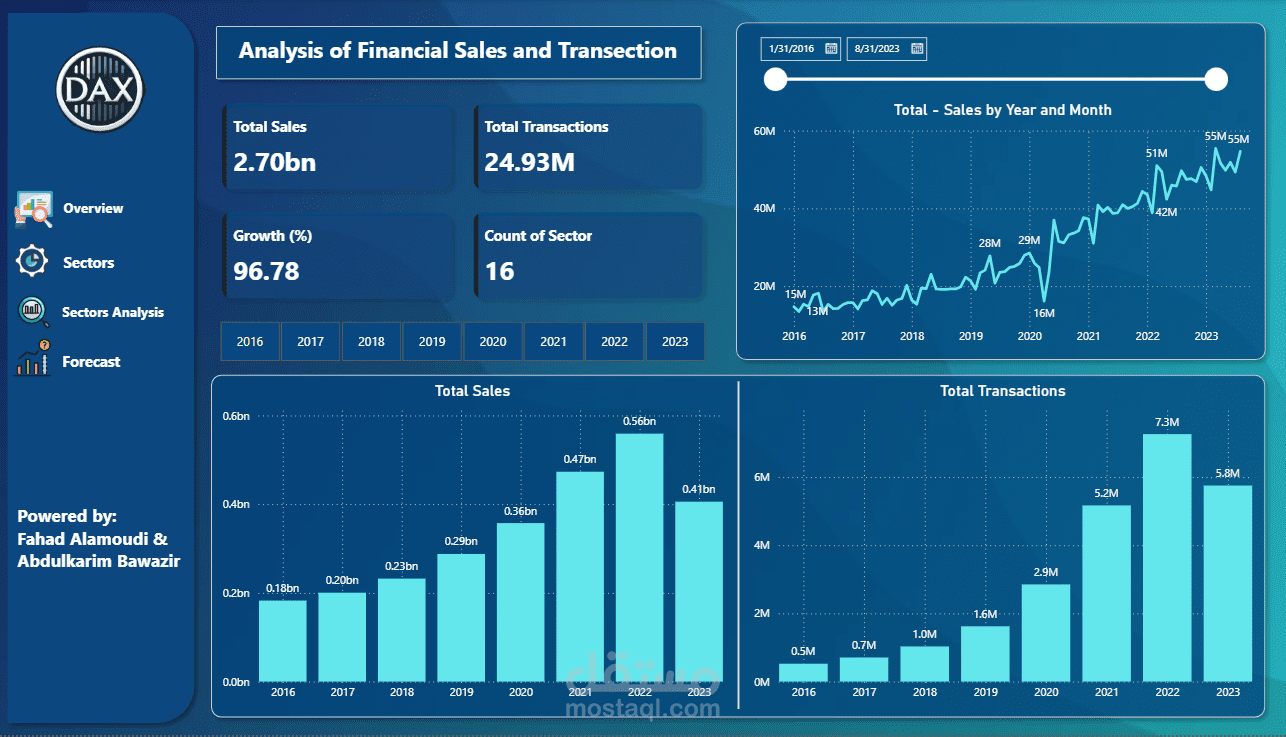Click the 0.56bn data label

pos(638,421)
